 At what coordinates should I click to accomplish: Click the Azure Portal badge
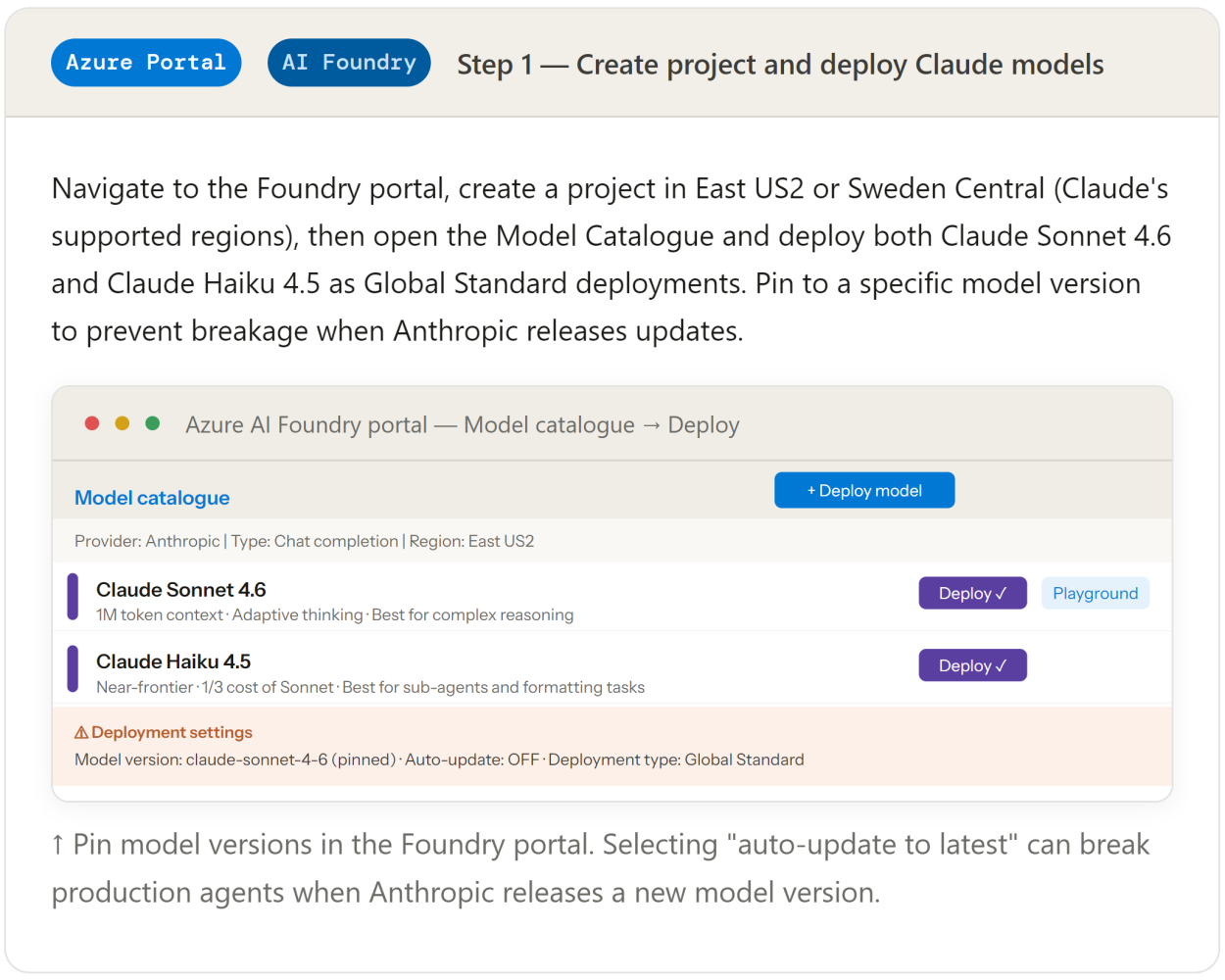tap(146, 63)
